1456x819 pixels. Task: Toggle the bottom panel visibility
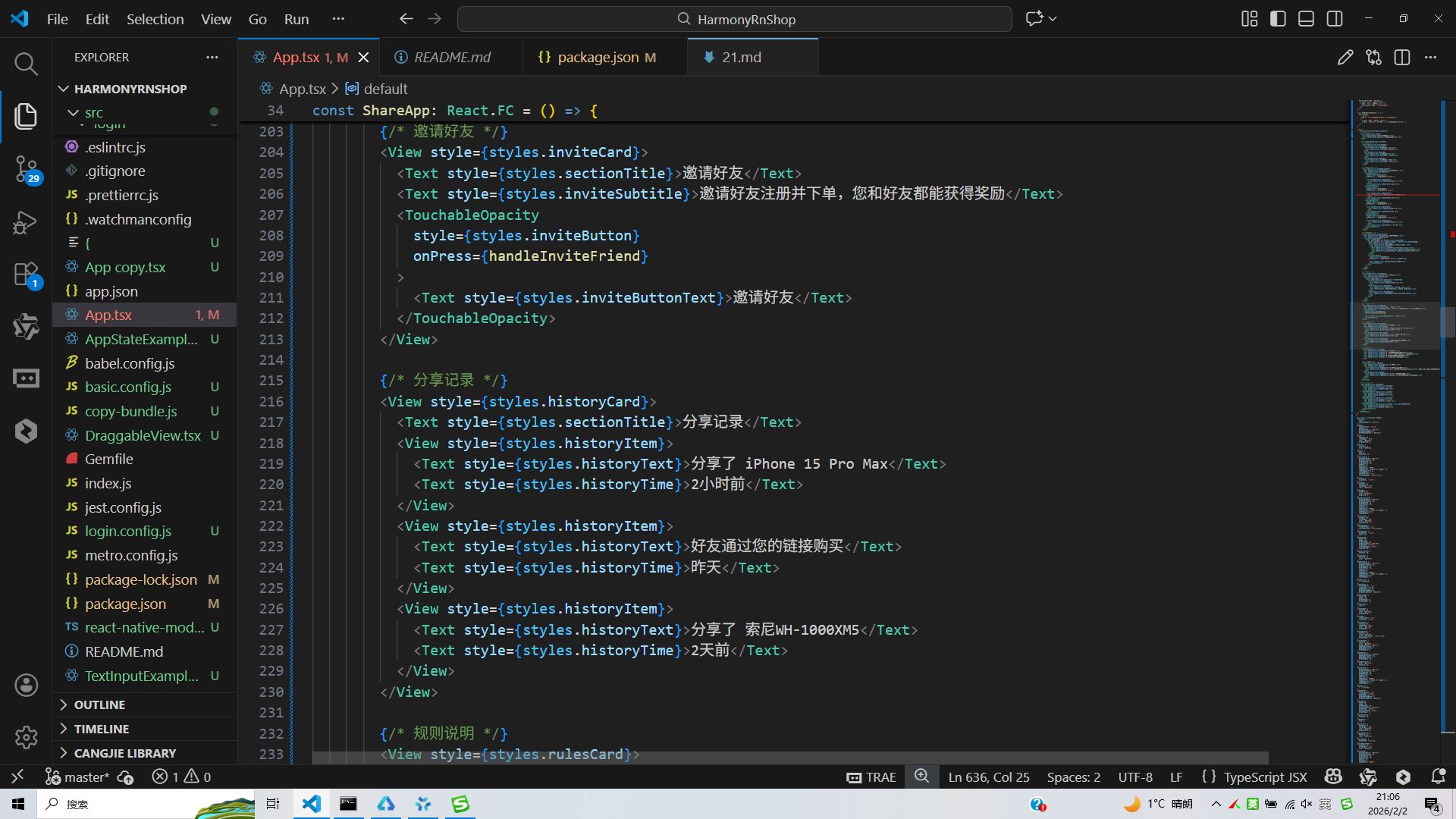pyautogui.click(x=1306, y=19)
